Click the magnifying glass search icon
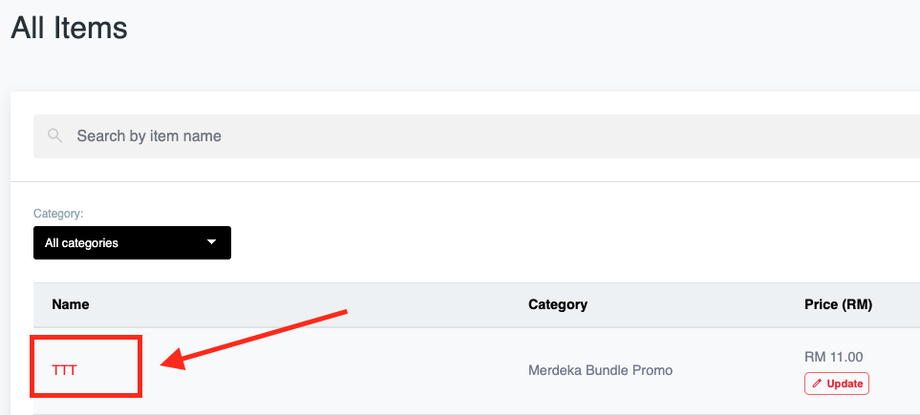920x415 pixels. coord(56,135)
